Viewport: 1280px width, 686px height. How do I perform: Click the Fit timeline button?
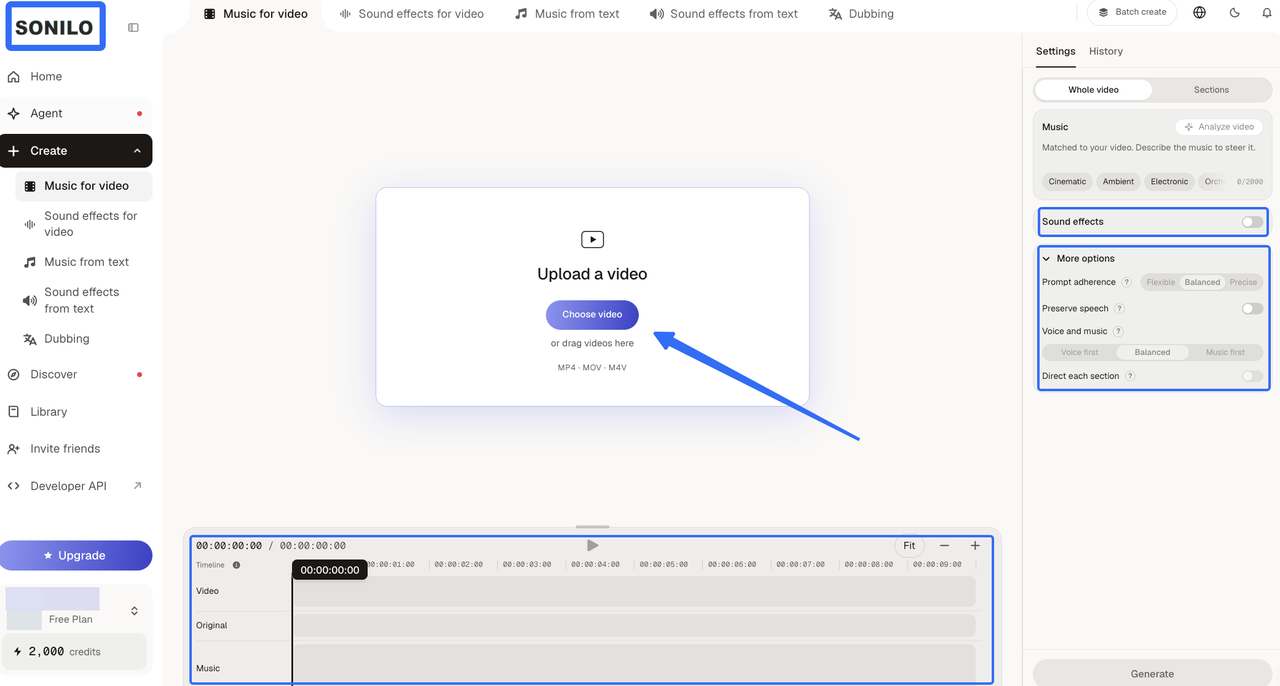909,546
